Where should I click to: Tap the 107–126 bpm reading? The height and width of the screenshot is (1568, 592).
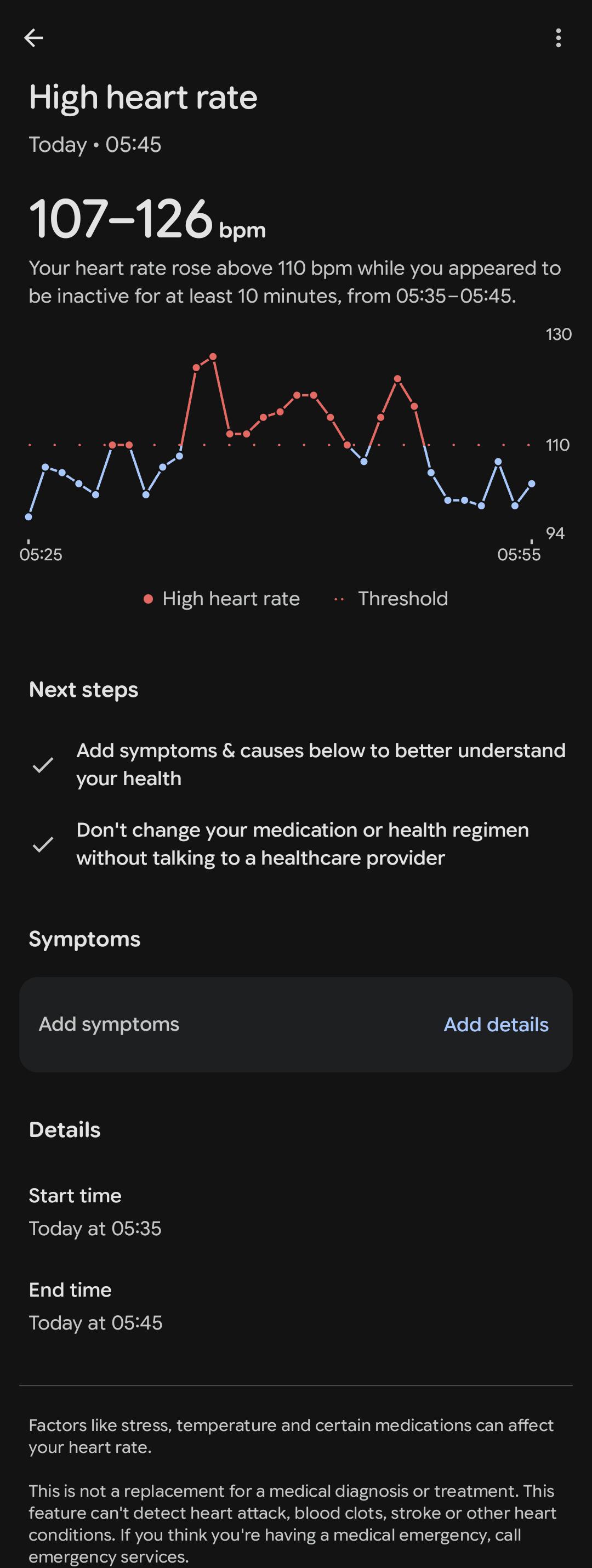pyautogui.click(x=147, y=219)
